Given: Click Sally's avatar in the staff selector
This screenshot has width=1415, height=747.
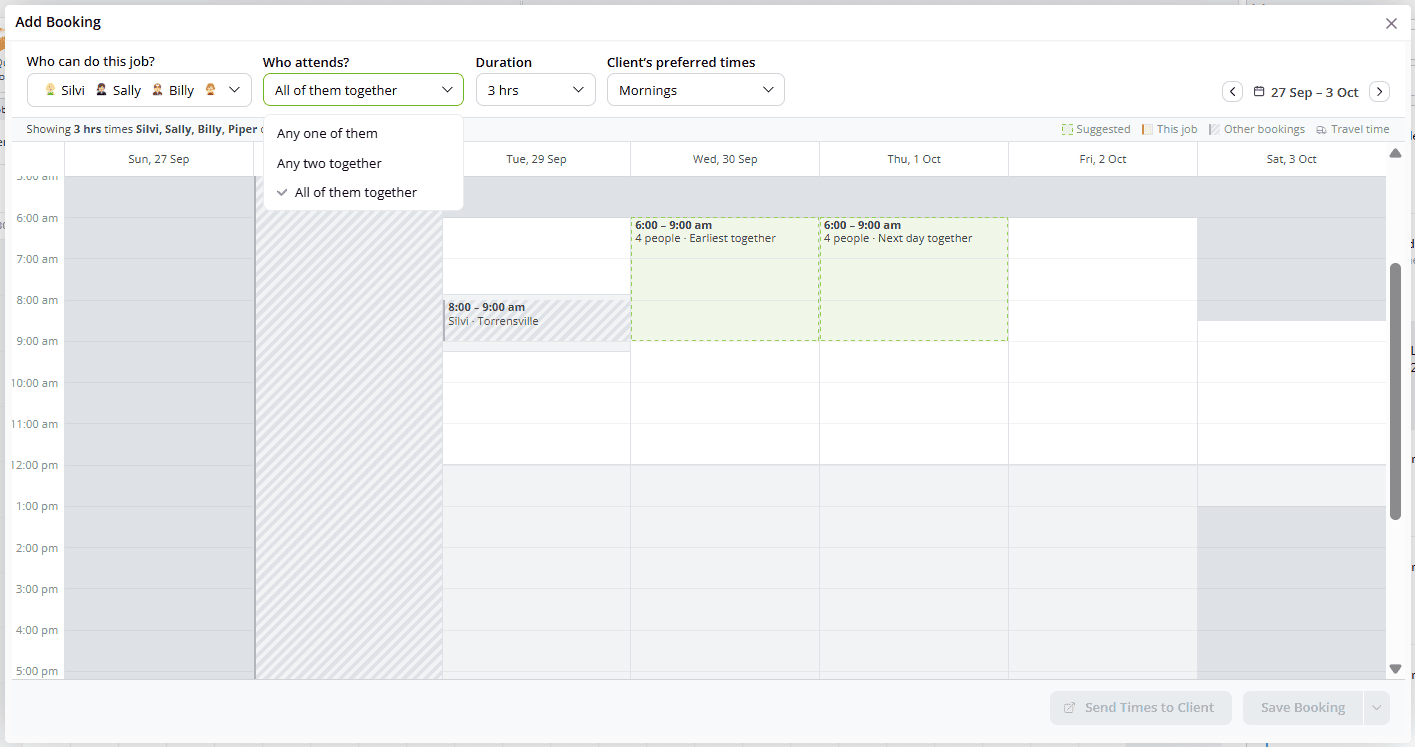Looking at the screenshot, I should pyautogui.click(x=101, y=90).
